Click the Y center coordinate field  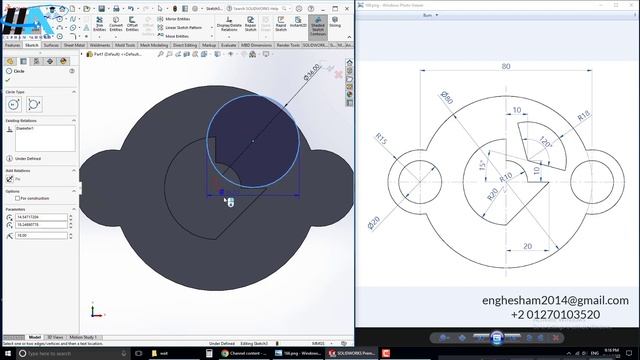[41, 224]
